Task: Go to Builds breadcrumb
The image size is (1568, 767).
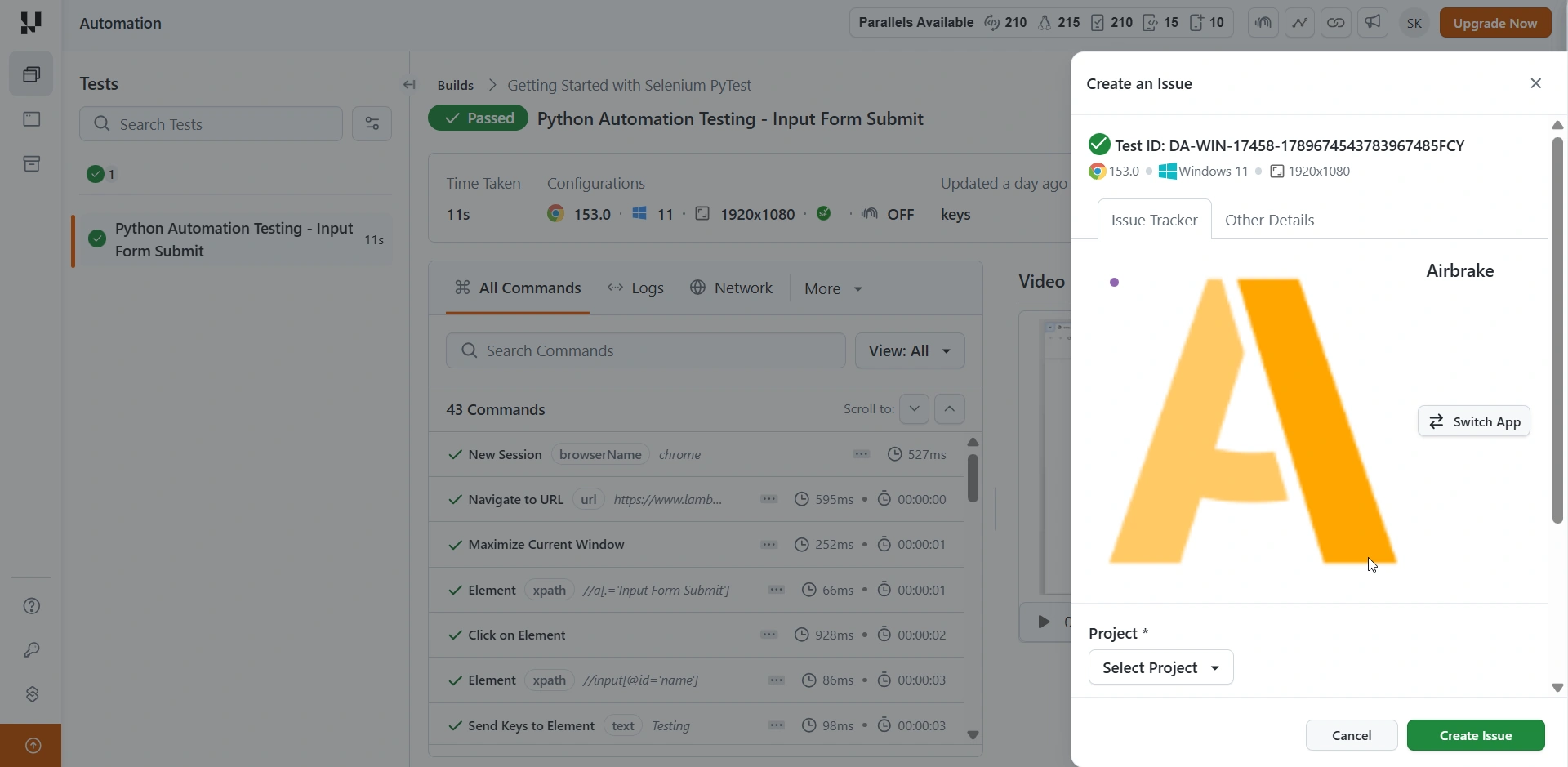Action: tap(455, 85)
